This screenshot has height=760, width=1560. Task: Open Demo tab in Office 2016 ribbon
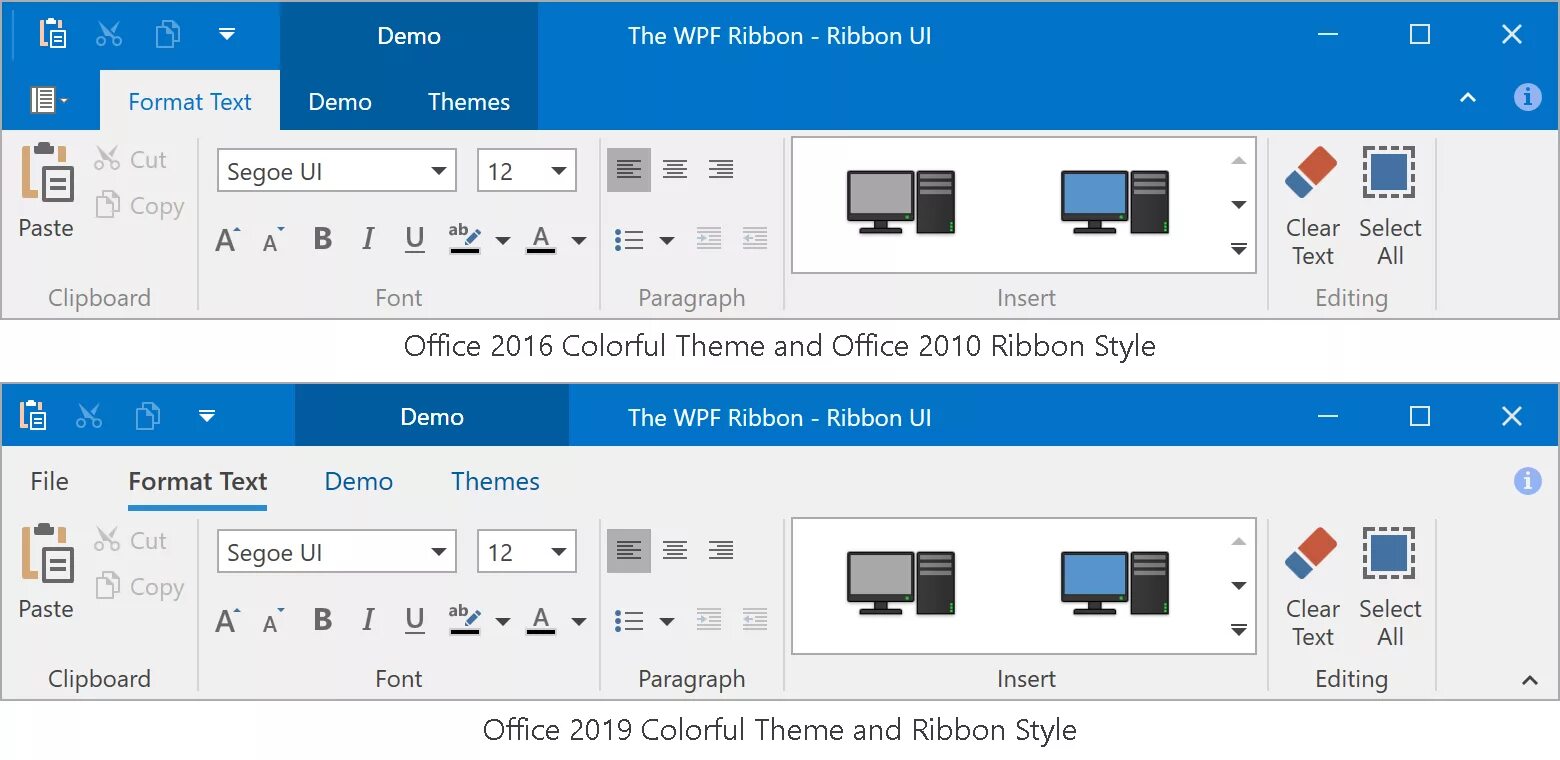coord(340,101)
